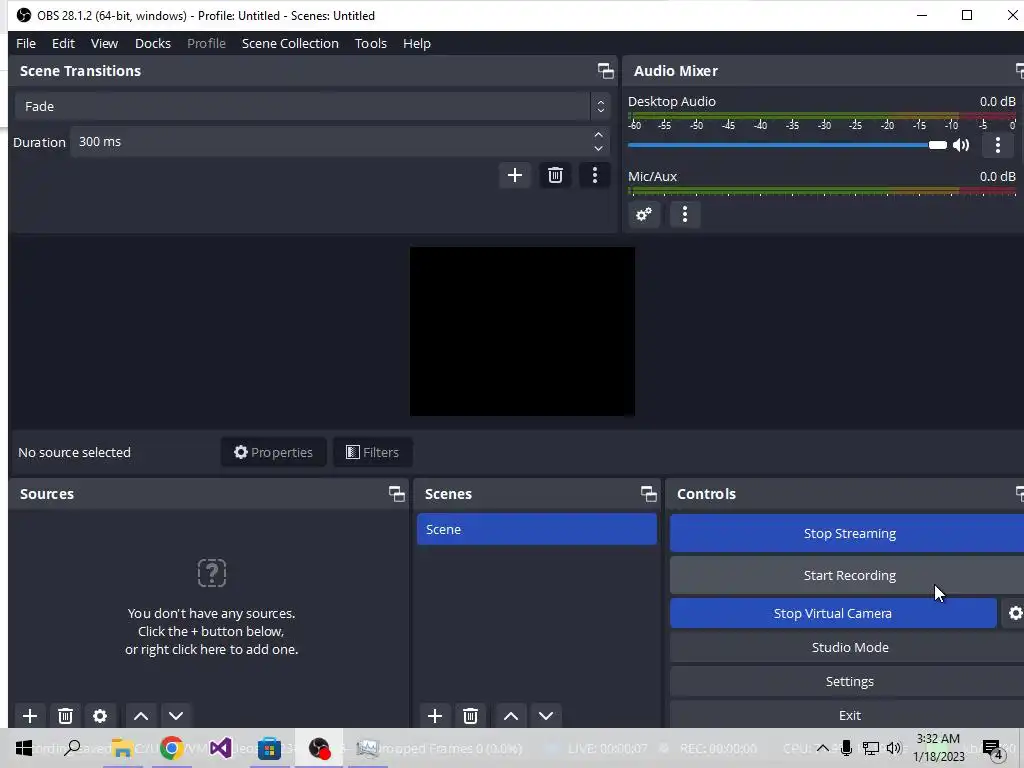Open OBS Settings from Controls
Viewport: 1024px width, 768px height.
coord(849,681)
